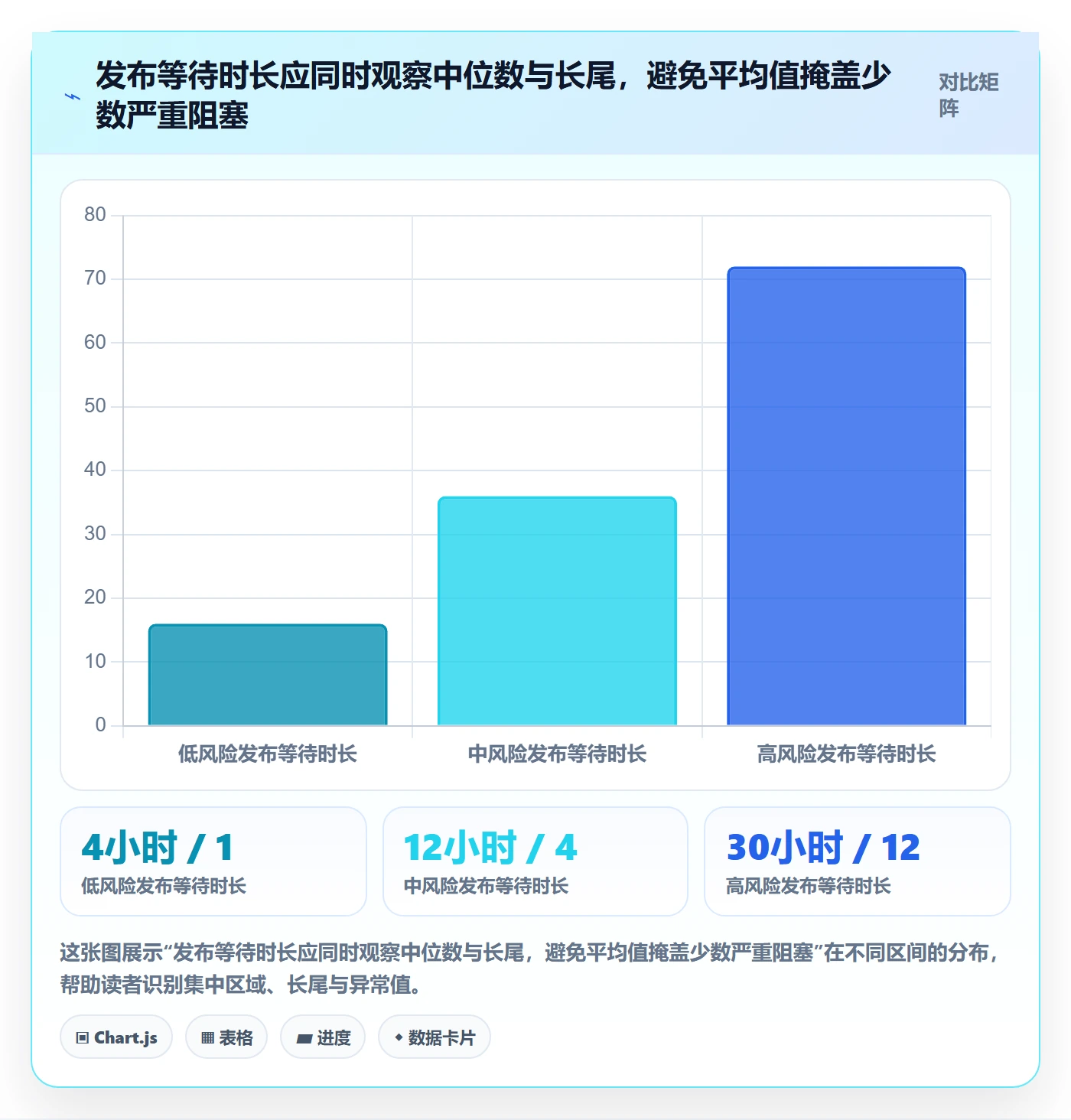The width and height of the screenshot is (1071, 1120).
Task: Click the chart title starting with 发布等待时长应同时观察
Action: coord(493,95)
